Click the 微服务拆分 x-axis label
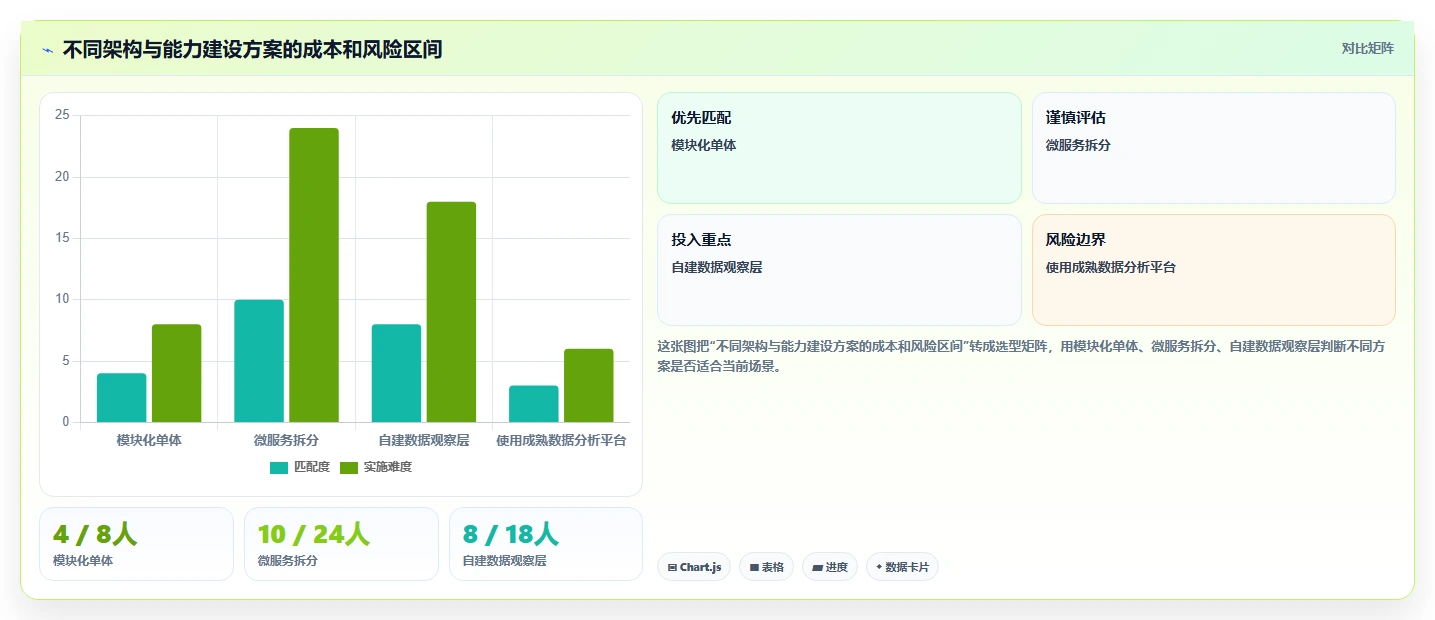The image size is (1435, 620). pyautogui.click(x=286, y=440)
